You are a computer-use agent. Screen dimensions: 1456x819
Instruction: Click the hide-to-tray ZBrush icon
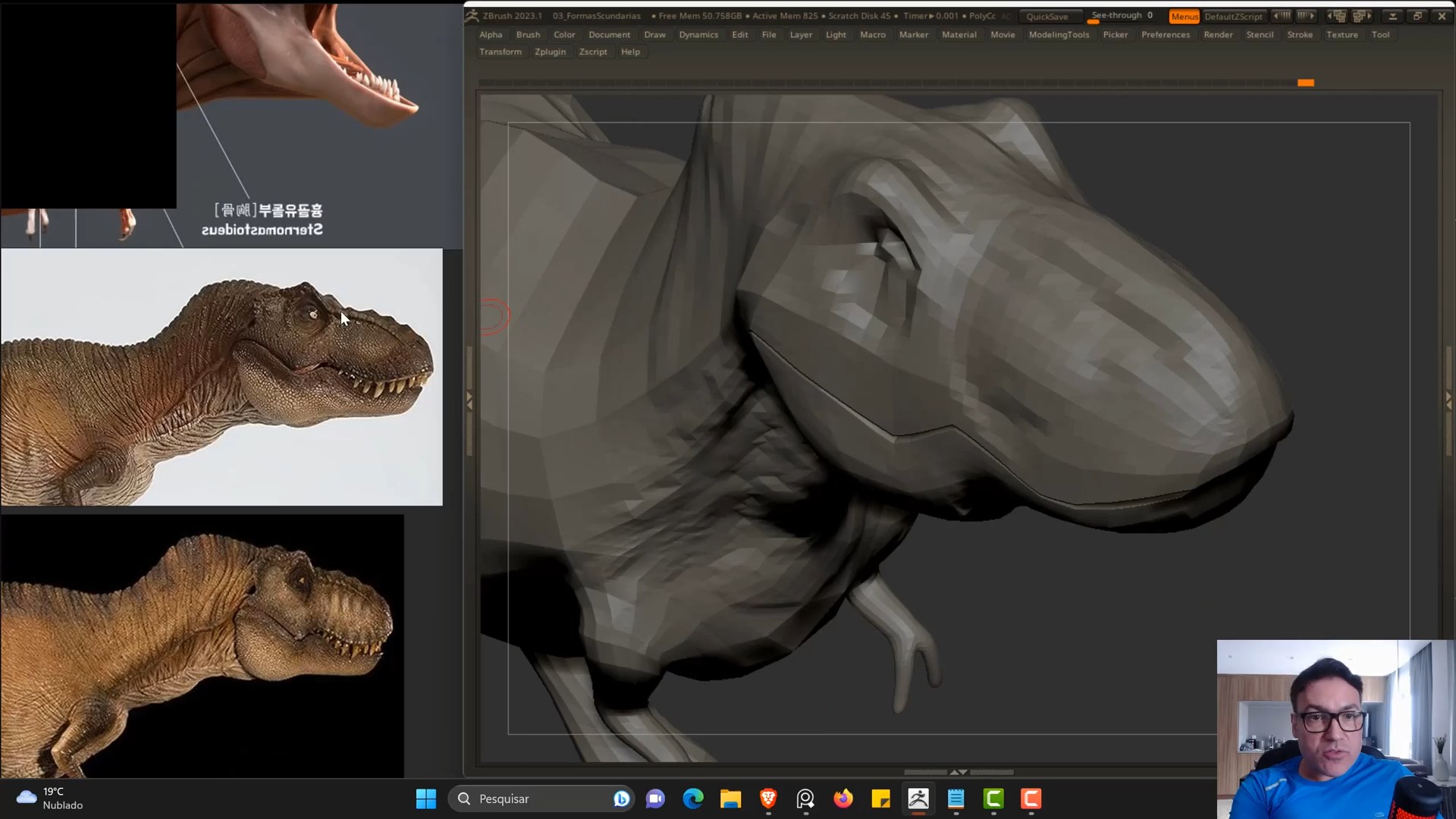click(1392, 16)
